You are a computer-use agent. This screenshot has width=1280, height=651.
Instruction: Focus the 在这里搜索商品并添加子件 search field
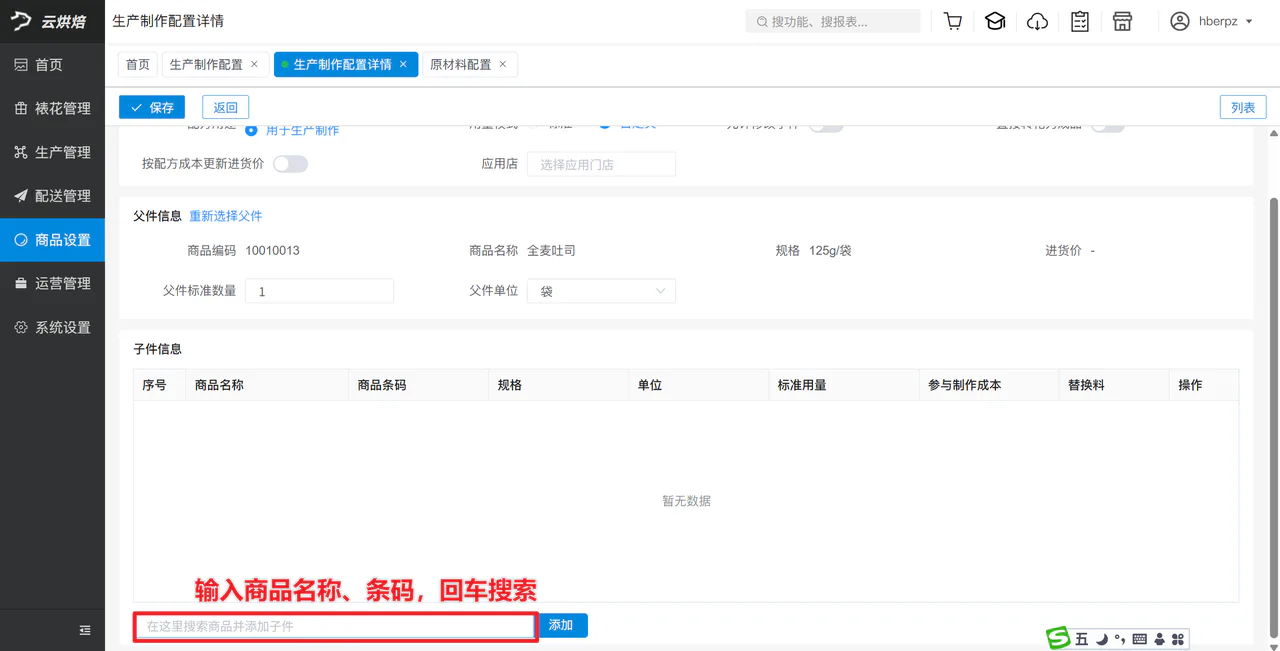pos(336,626)
